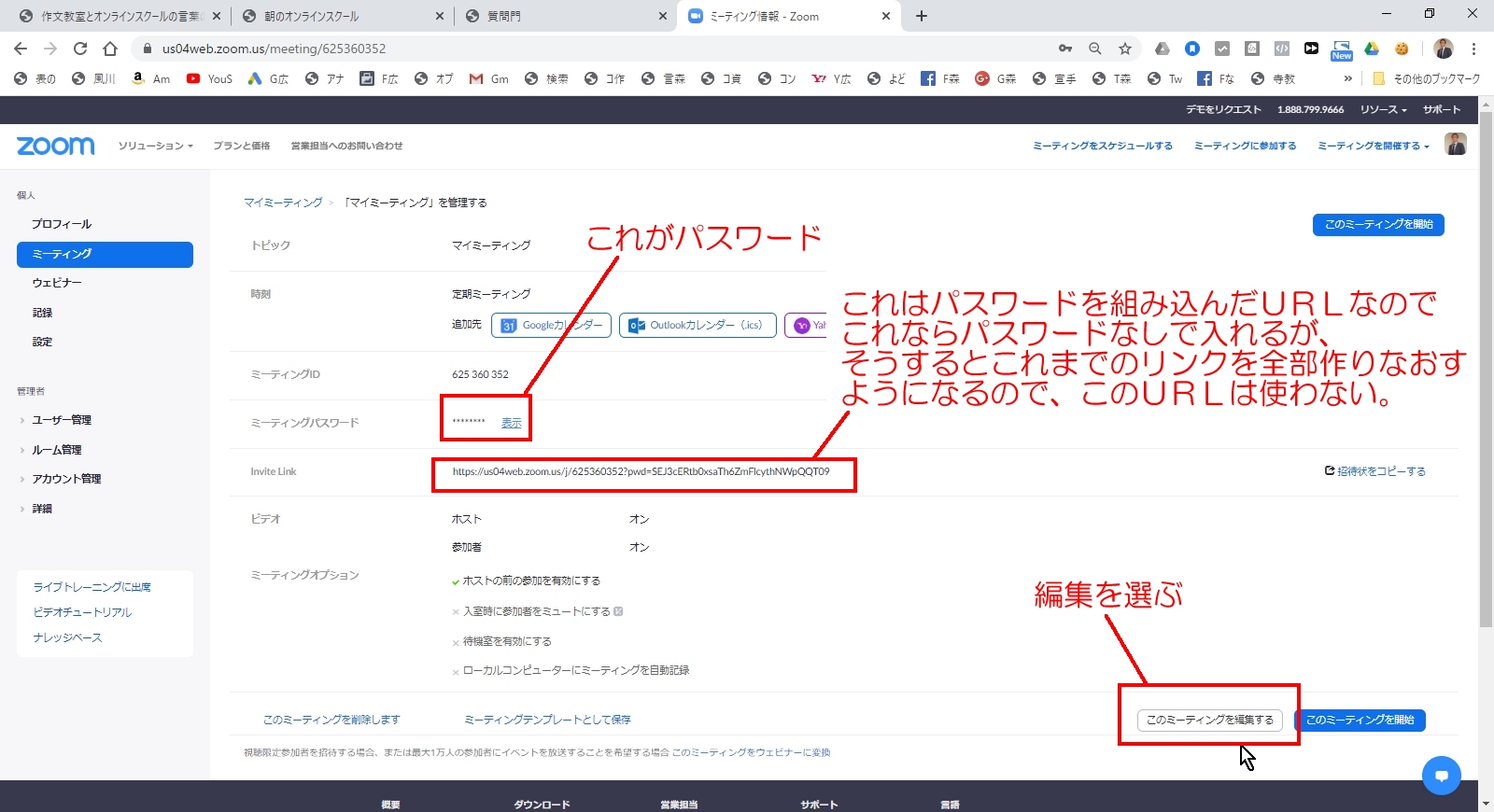Image resolution: width=1494 pixels, height=812 pixels.
Task: Open the F森 Facebook bookmark
Action: coord(940,78)
